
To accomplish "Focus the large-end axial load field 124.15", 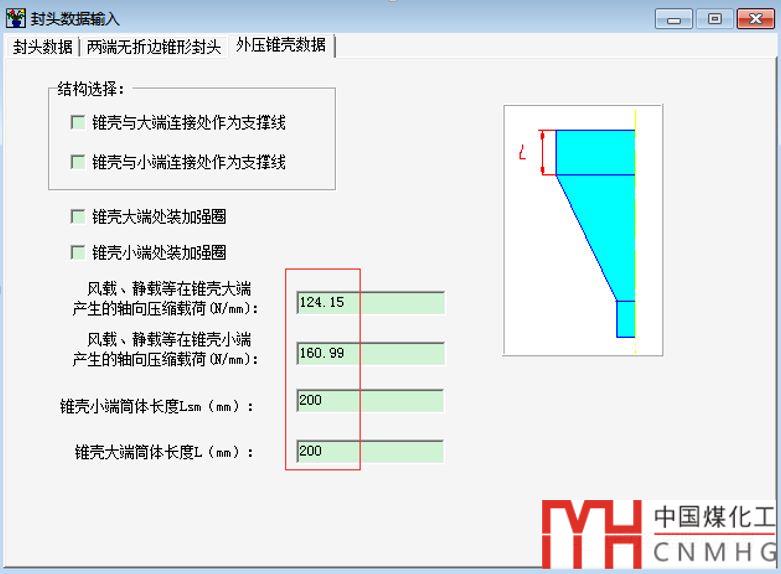I will click(370, 302).
